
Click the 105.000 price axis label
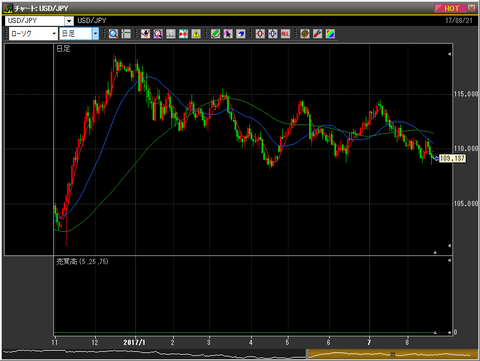(x=466, y=204)
